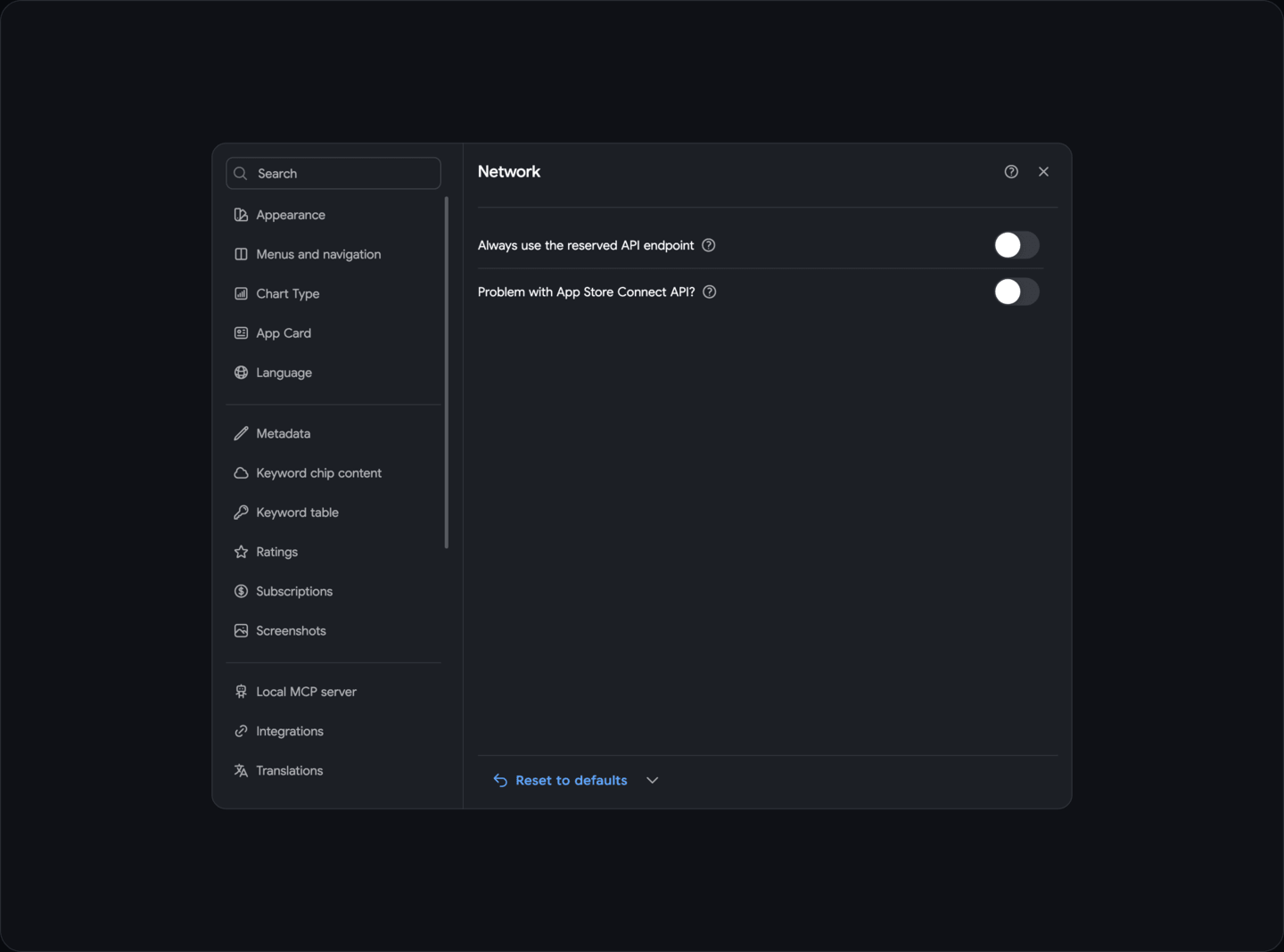1284x952 pixels.
Task: Show help for reserved API endpoint option
Action: (x=709, y=245)
